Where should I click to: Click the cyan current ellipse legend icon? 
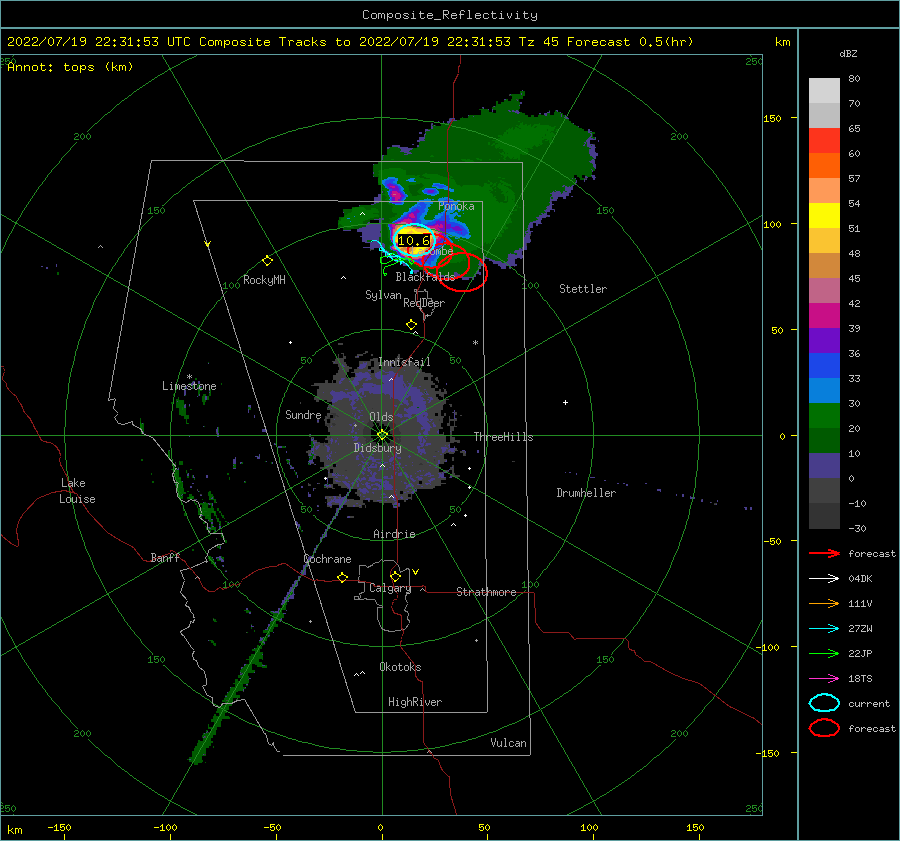(824, 703)
